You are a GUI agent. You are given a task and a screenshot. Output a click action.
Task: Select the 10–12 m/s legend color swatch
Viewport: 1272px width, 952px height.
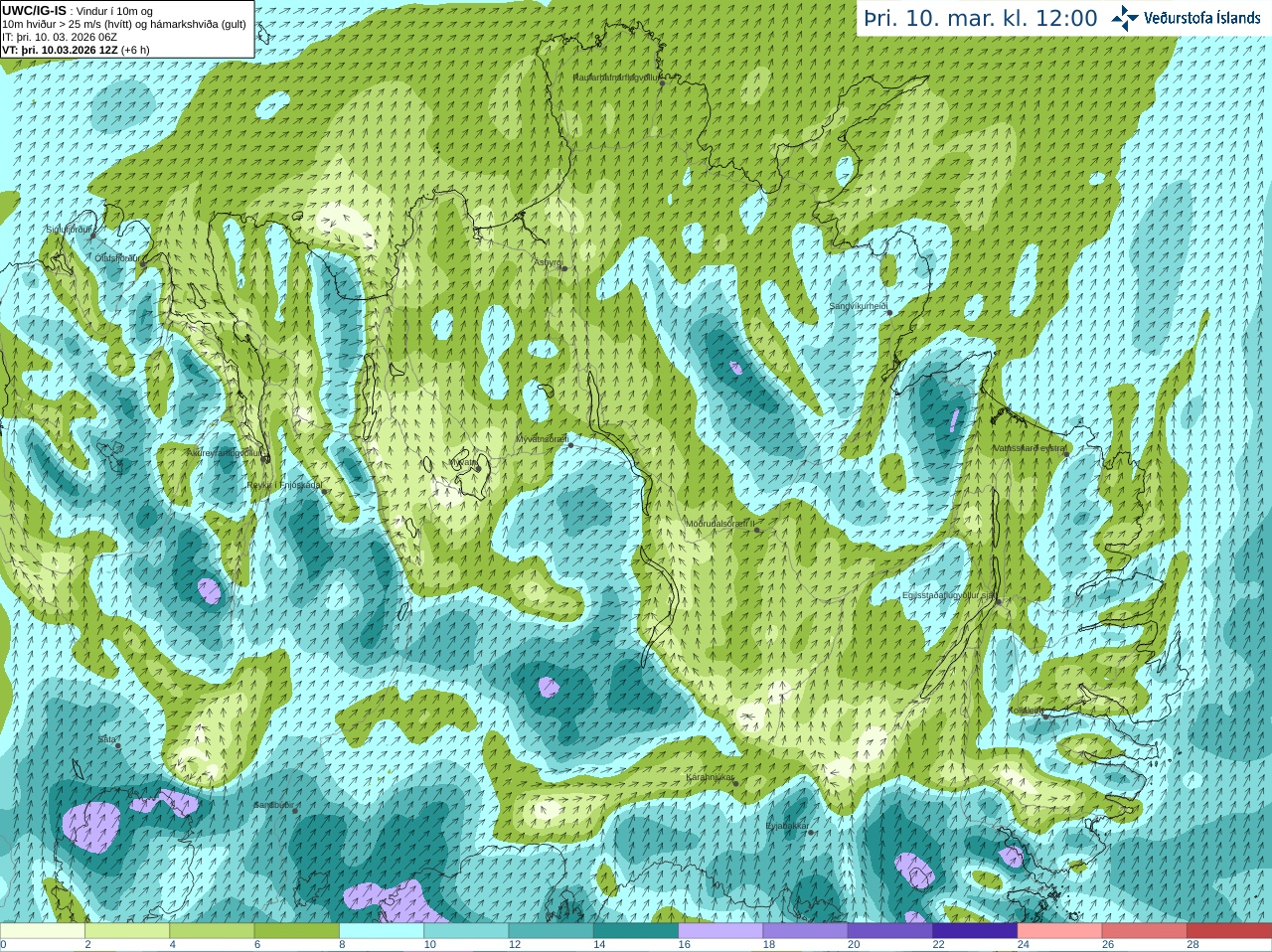466,931
